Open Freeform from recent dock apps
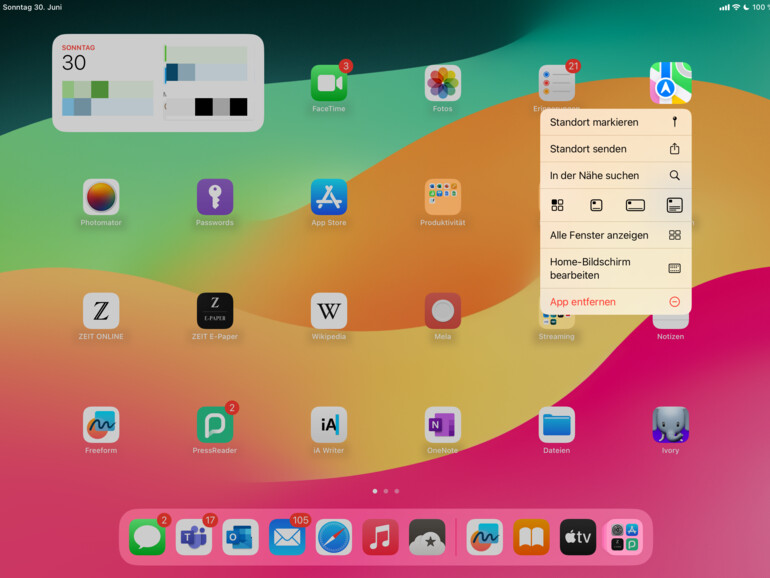 tap(484, 537)
